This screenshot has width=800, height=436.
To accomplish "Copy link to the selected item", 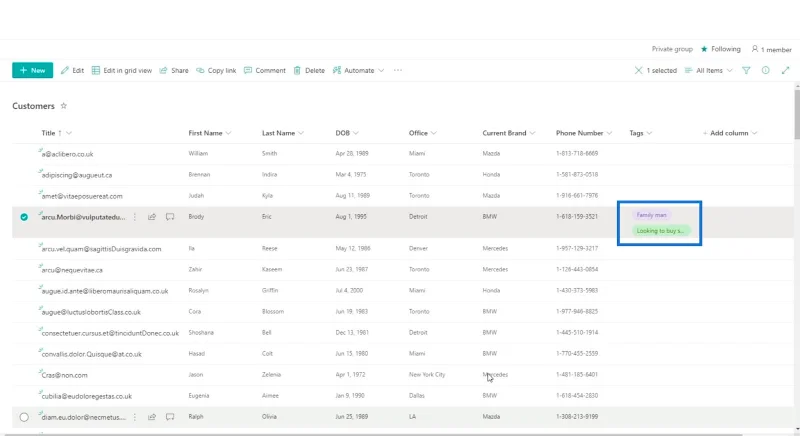I will click(x=216, y=70).
